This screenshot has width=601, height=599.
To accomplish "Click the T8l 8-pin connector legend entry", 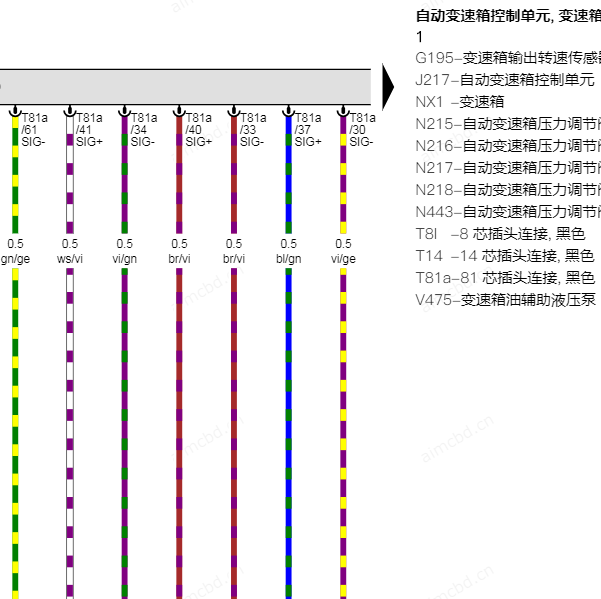I will tap(500, 233).
